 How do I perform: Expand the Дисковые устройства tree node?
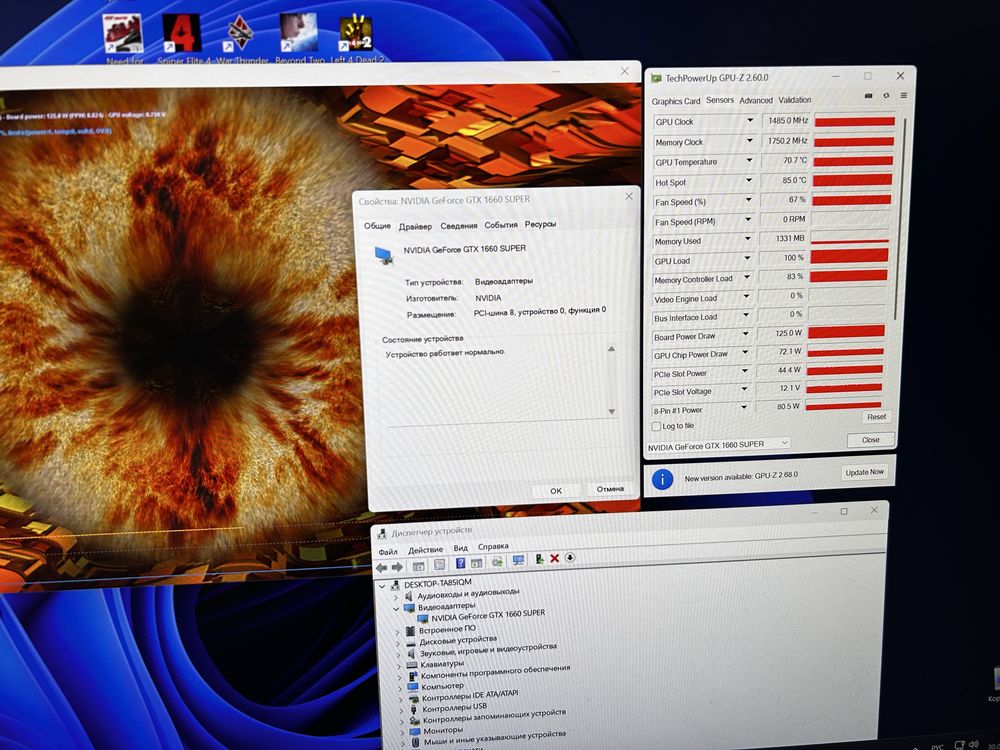coord(398,644)
